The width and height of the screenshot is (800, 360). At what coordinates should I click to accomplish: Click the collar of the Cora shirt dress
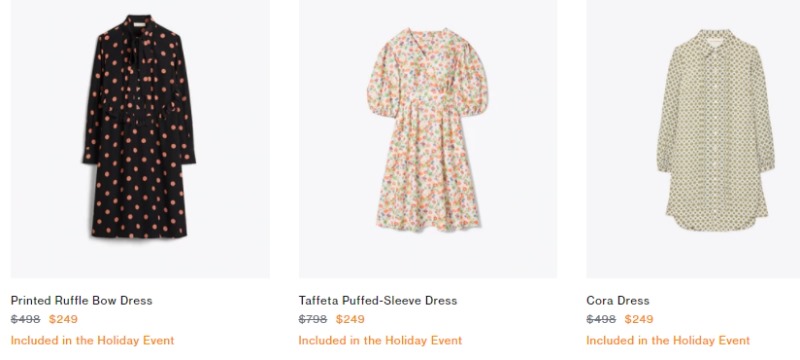pos(715,40)
